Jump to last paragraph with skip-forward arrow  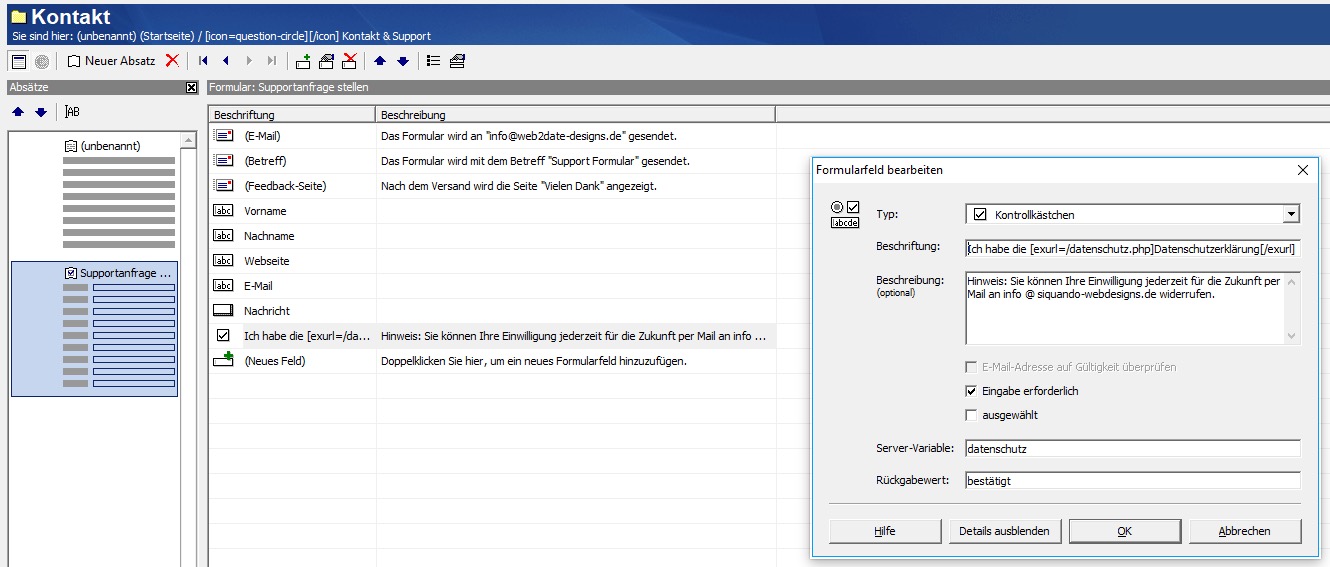(272, 61)
